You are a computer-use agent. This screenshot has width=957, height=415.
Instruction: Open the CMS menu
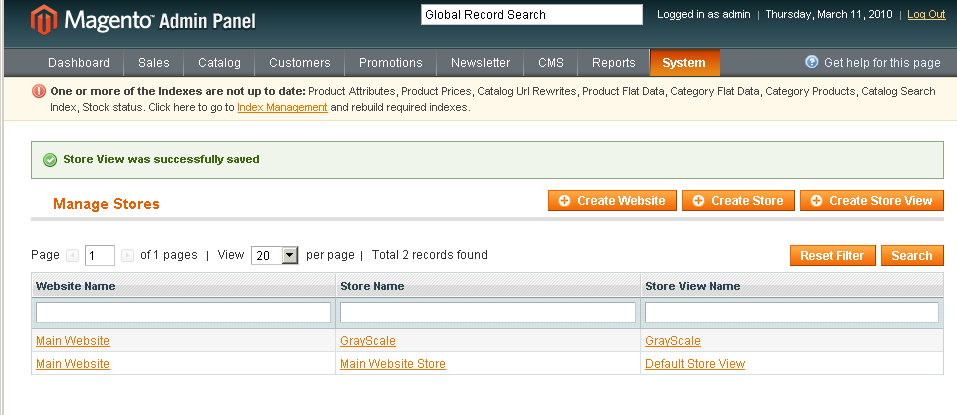point(551,63)
